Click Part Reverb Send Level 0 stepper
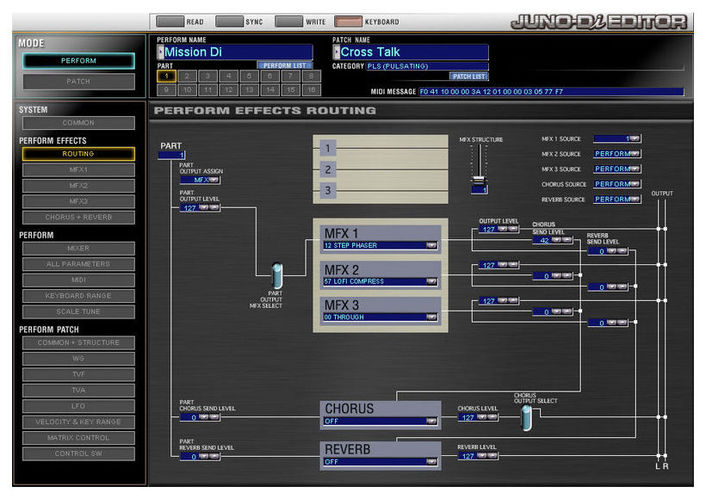The height and width of the screenshot is (499, 706). tap(200, 457)
